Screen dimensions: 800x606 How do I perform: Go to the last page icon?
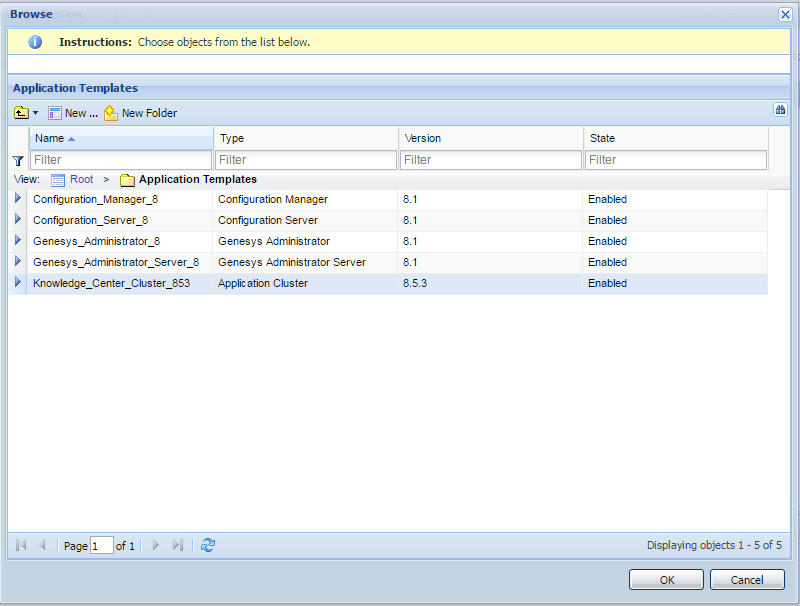(178, 545)
